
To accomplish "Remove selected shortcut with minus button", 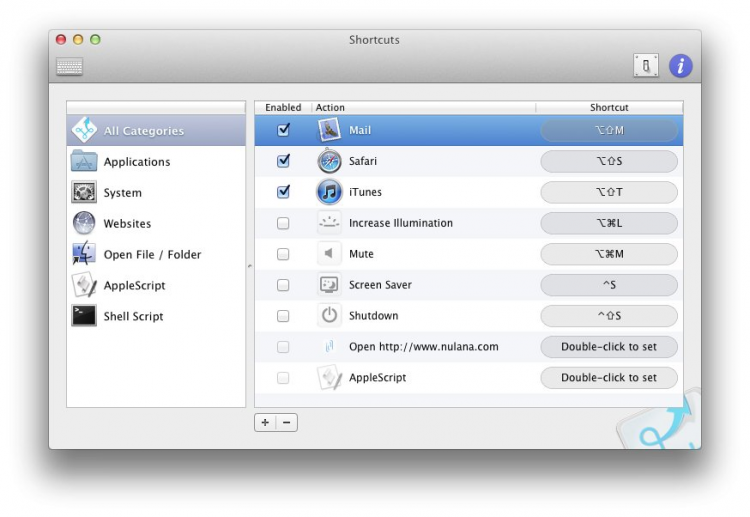I will click(287, 422).
